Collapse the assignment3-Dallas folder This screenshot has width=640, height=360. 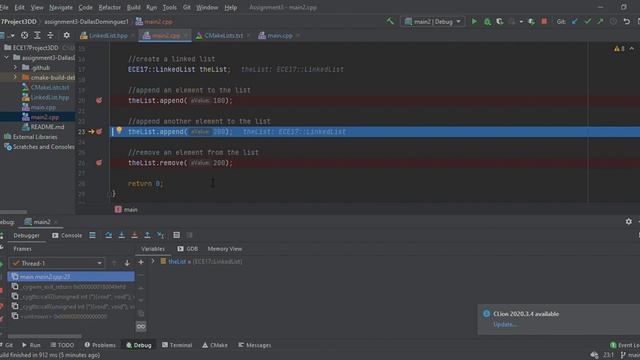point(6,58)
